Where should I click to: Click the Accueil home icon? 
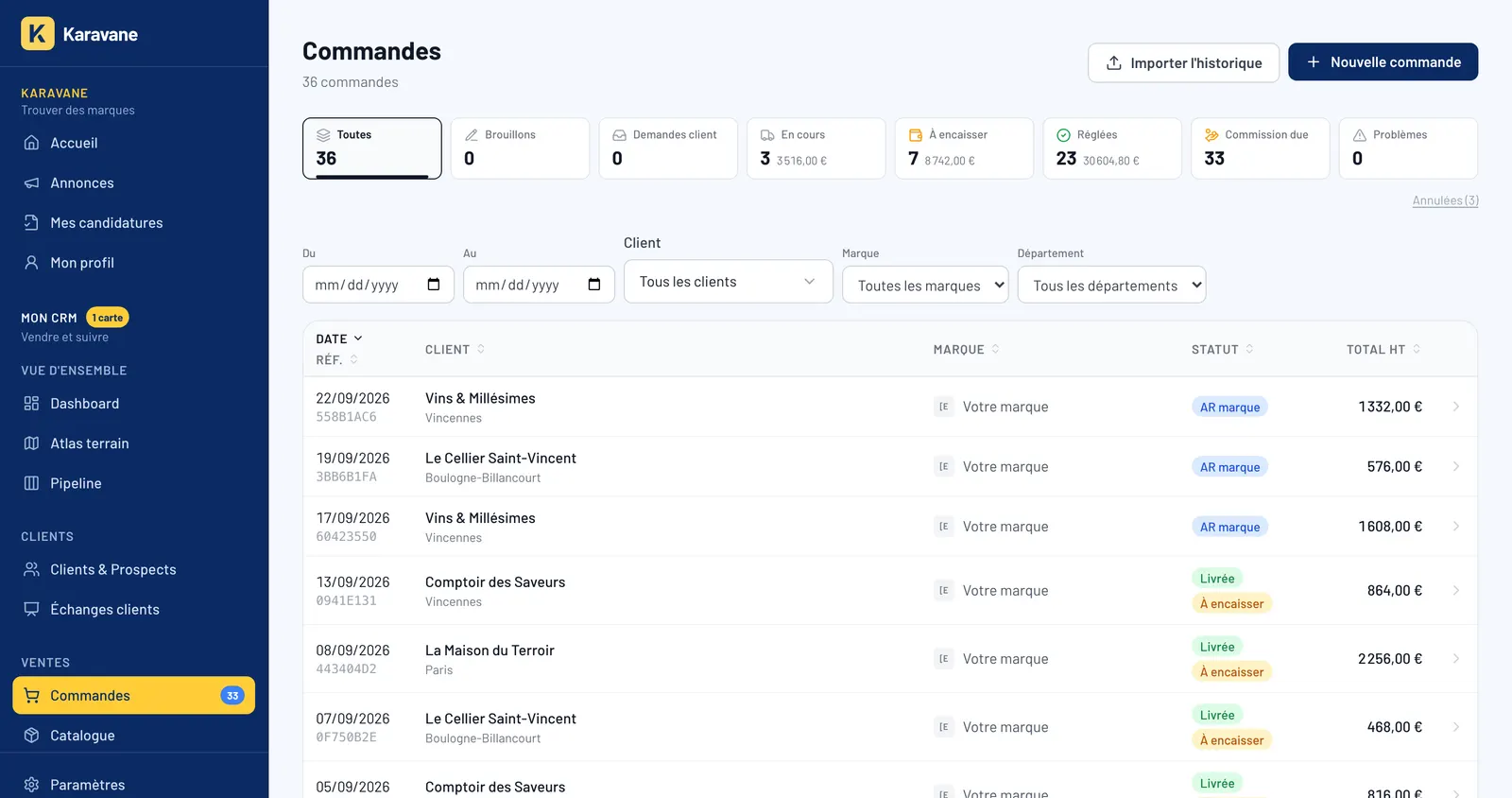tap(31, 143)
